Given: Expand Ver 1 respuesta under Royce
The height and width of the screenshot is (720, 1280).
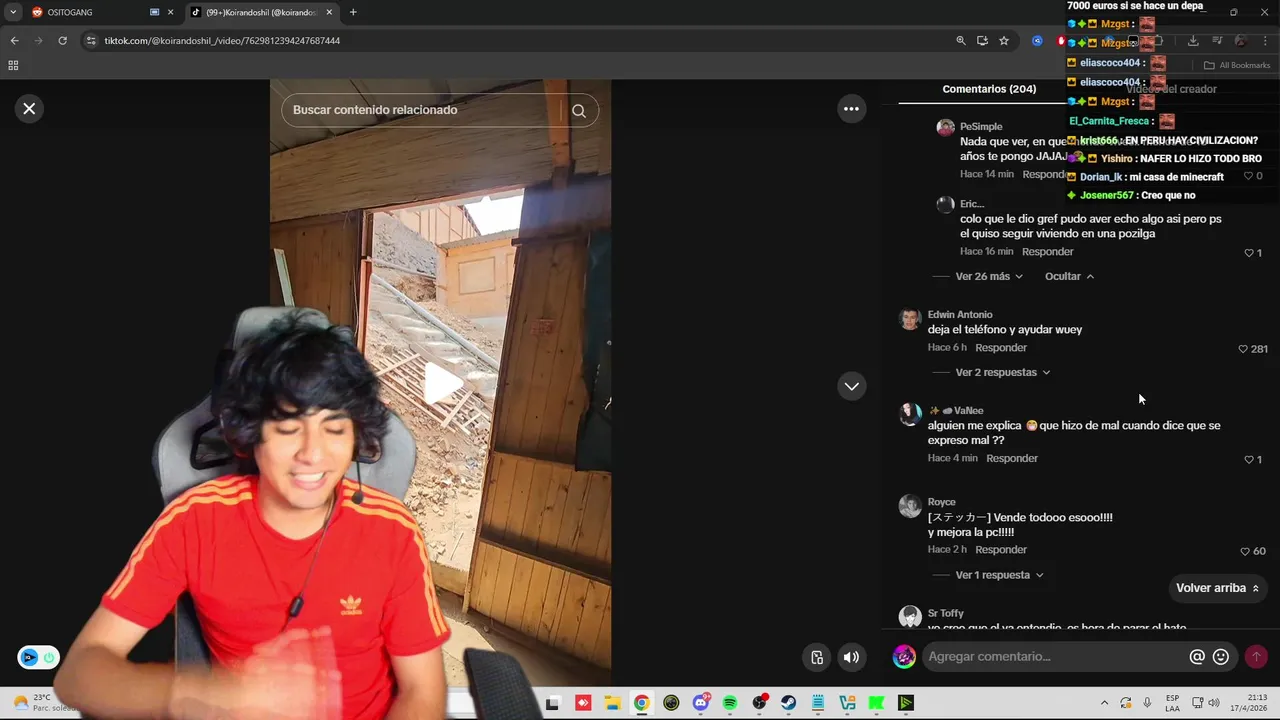Looking at the screenshot, I should 999,575.
